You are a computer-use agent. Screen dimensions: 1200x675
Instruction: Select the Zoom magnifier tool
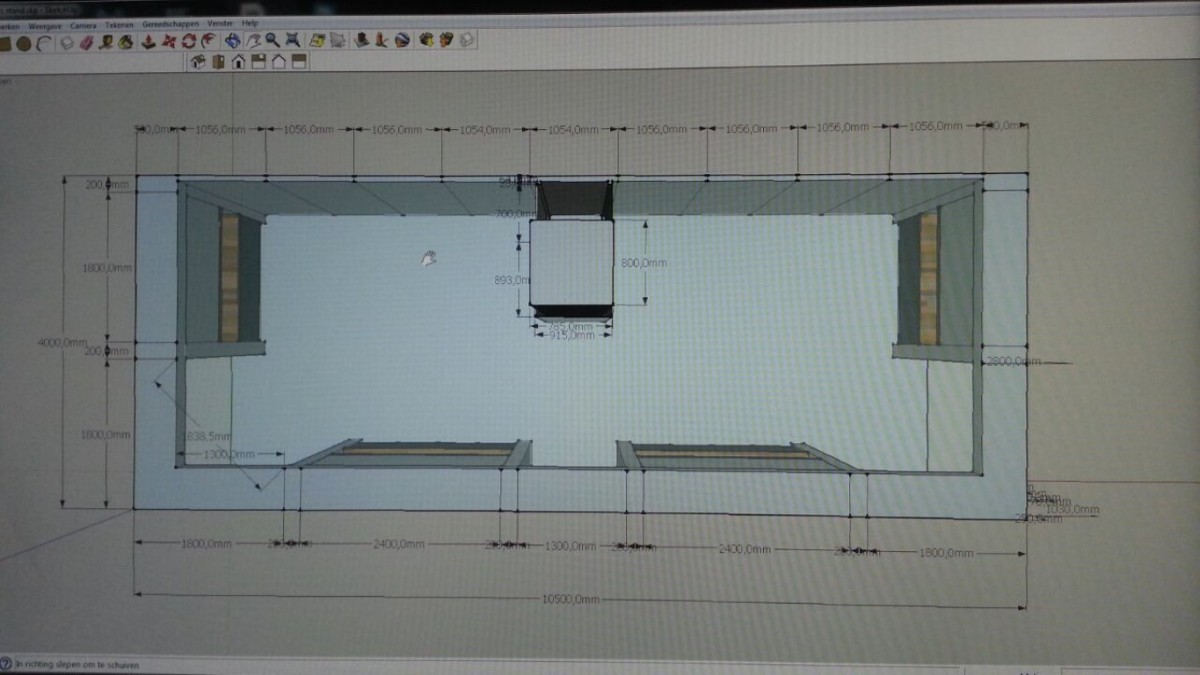tap(272, 41)
